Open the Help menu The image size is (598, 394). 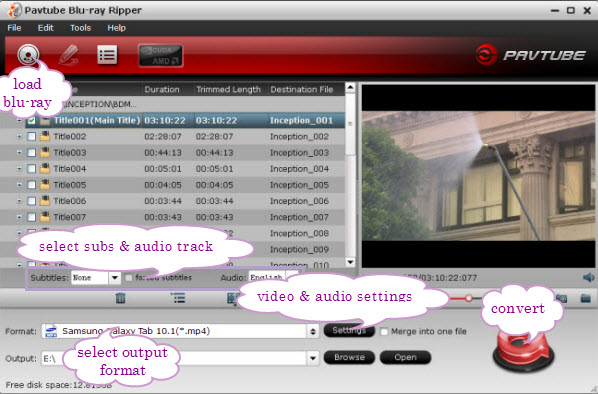coord(116,28)
